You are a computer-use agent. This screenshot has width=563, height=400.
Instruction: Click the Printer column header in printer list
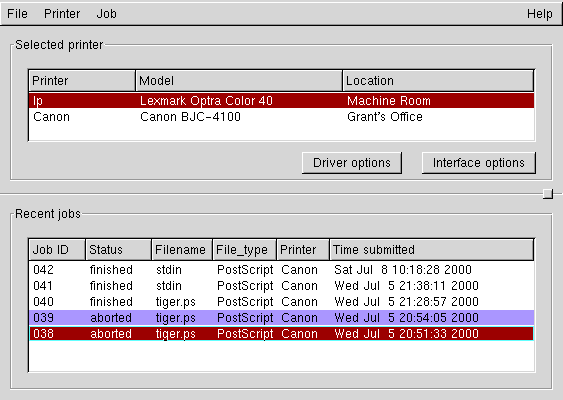pyautogui.click(x=82, y=80)
